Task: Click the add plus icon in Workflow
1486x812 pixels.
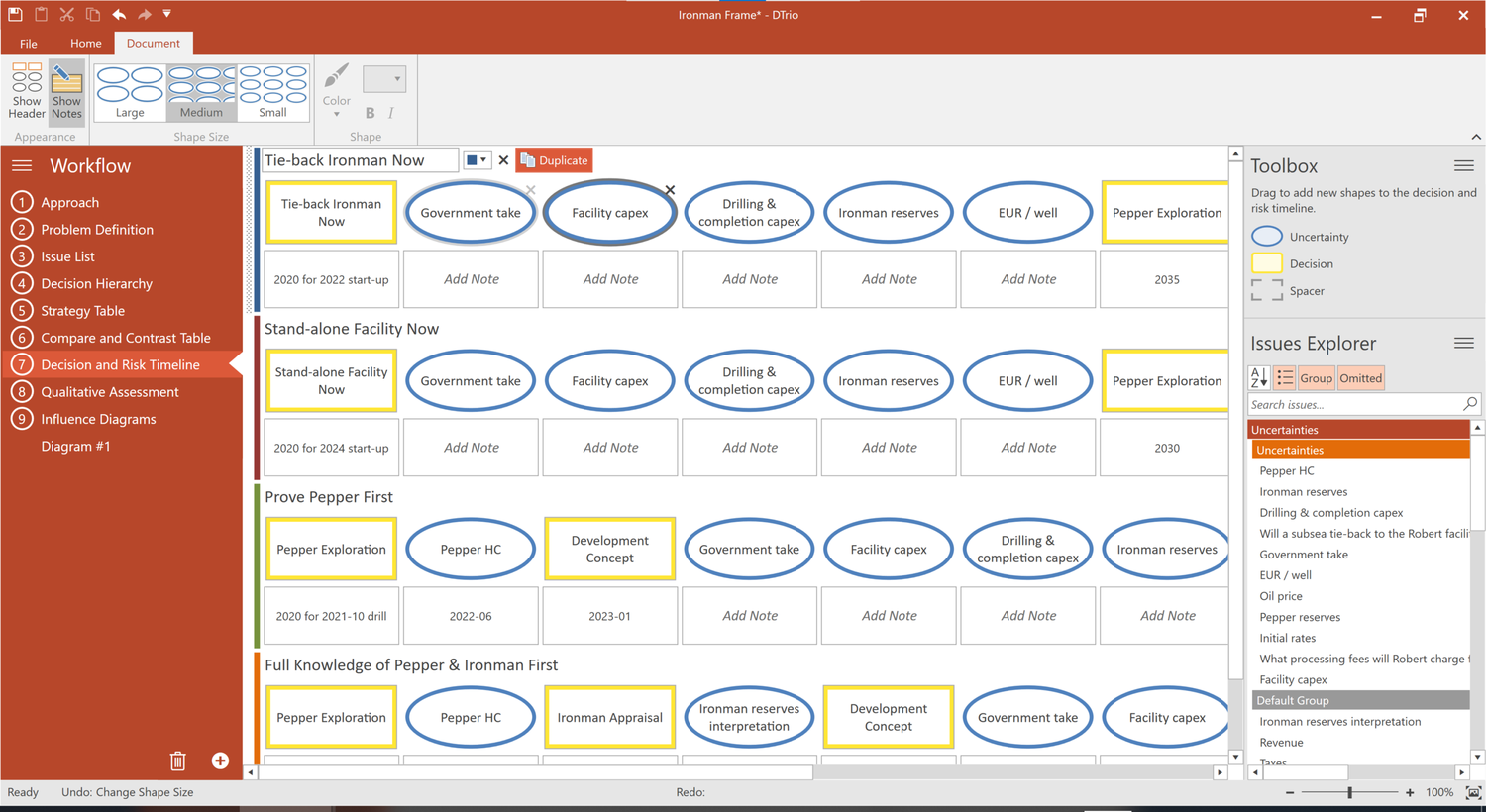Action: 220,761
